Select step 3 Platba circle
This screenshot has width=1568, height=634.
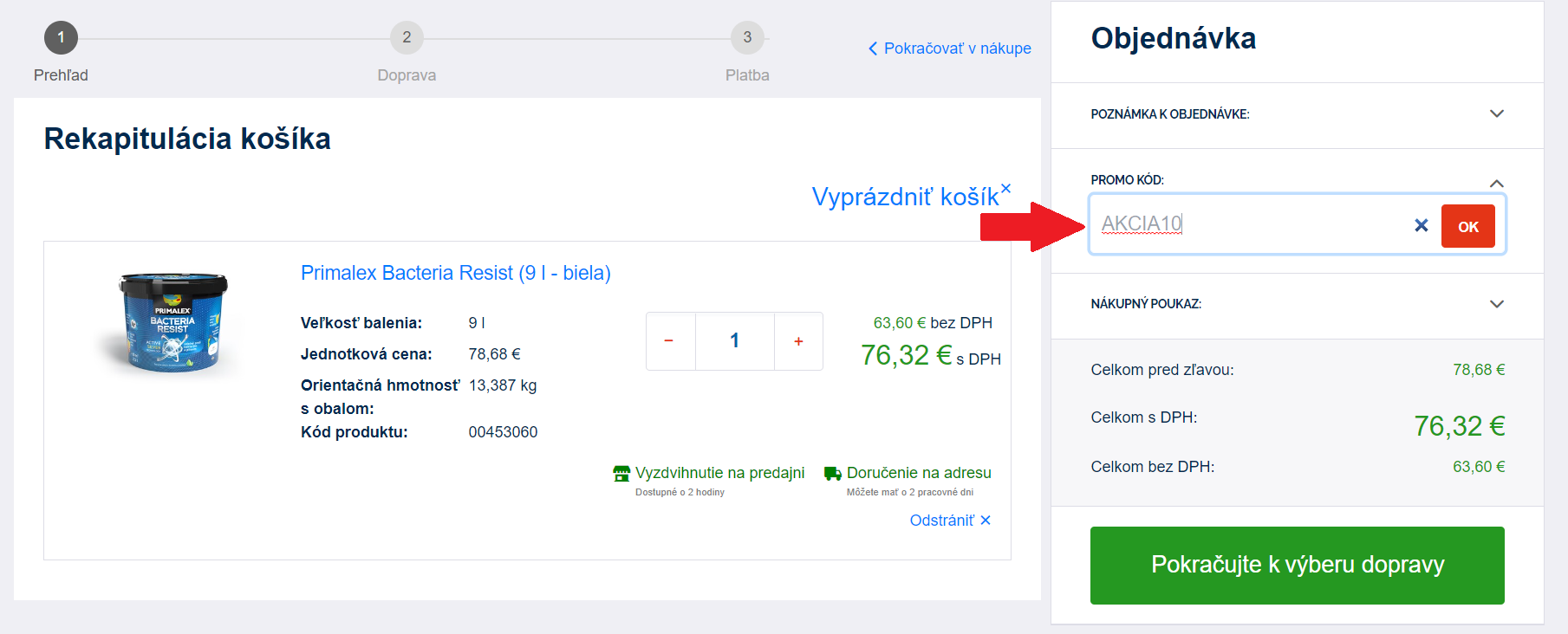point(747,37)
